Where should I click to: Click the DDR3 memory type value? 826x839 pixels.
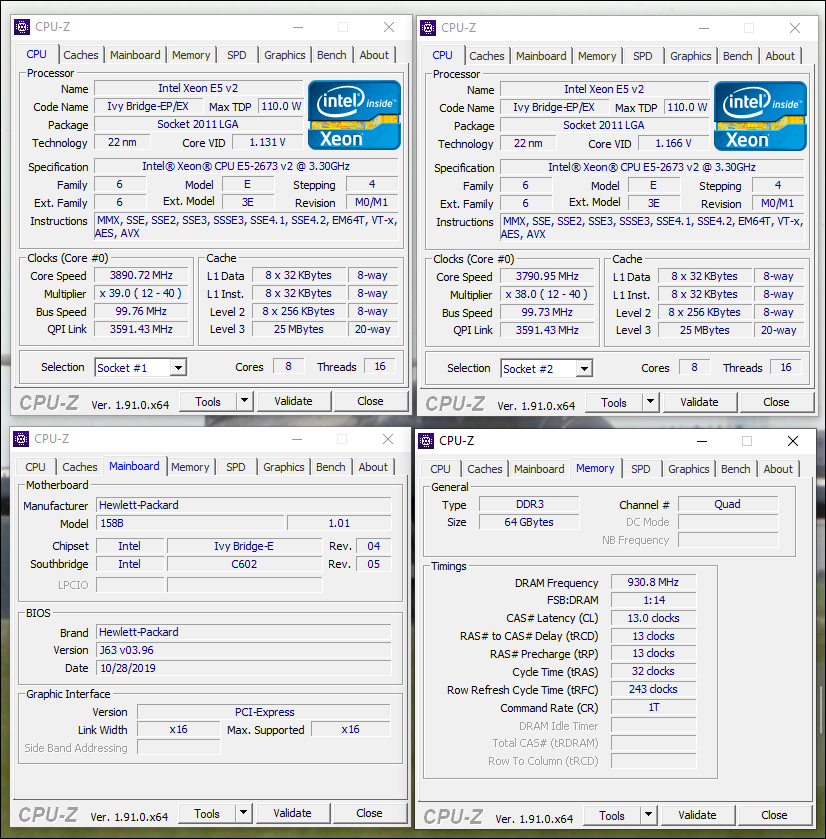529,504
